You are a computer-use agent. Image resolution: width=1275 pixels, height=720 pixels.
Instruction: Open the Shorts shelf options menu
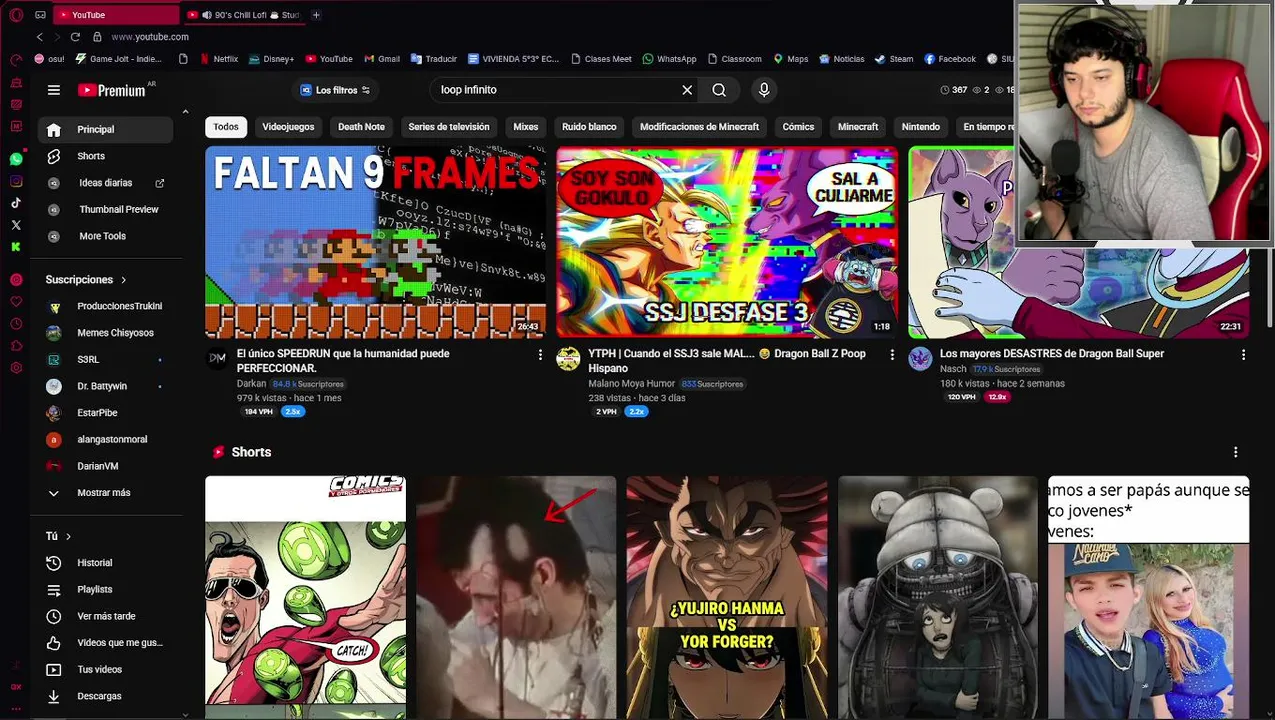[1235, 452]
